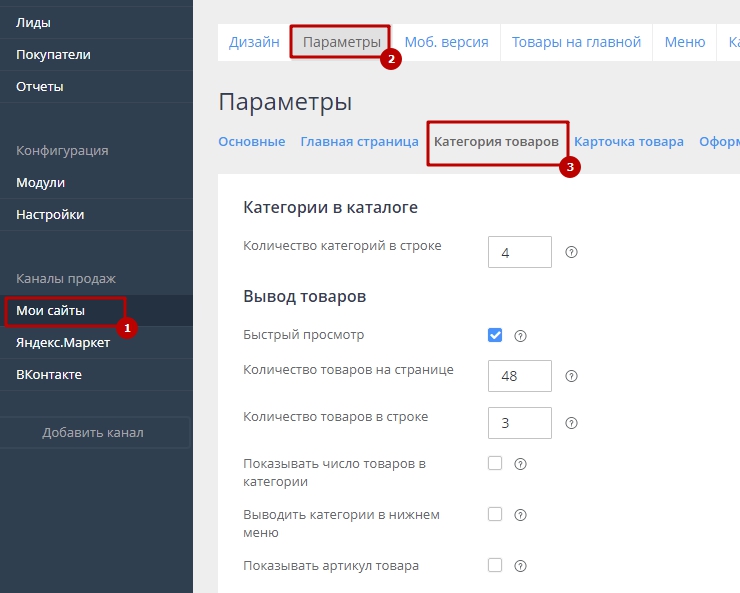Go to Карточка товара settings section

pyautogui.click(x=628, y=142)
